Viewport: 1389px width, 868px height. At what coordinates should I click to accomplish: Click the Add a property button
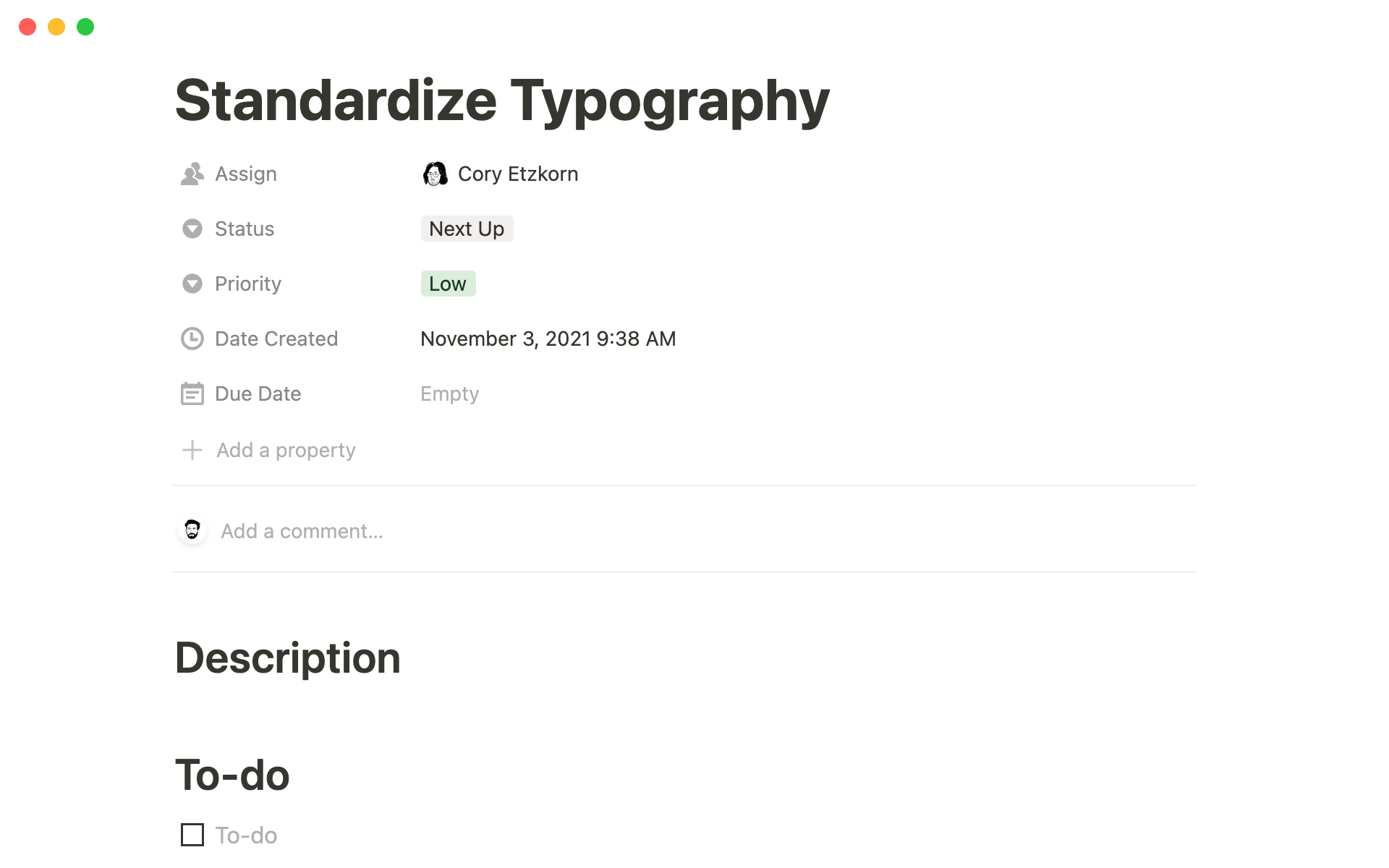(x=286, y=451)
